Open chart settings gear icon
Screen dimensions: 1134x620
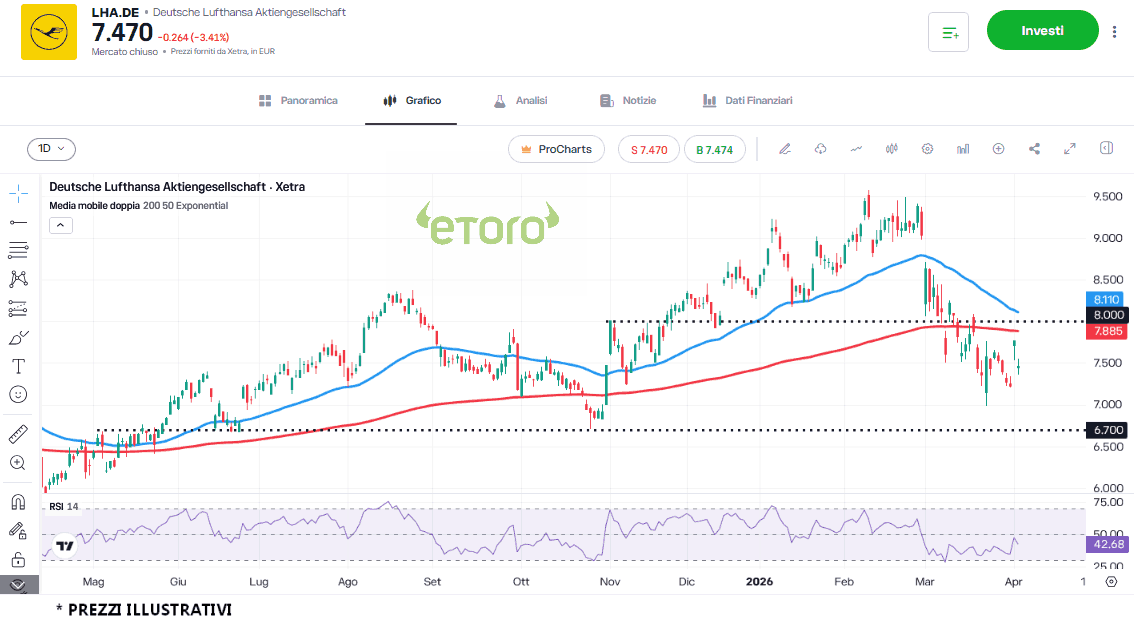927,149
